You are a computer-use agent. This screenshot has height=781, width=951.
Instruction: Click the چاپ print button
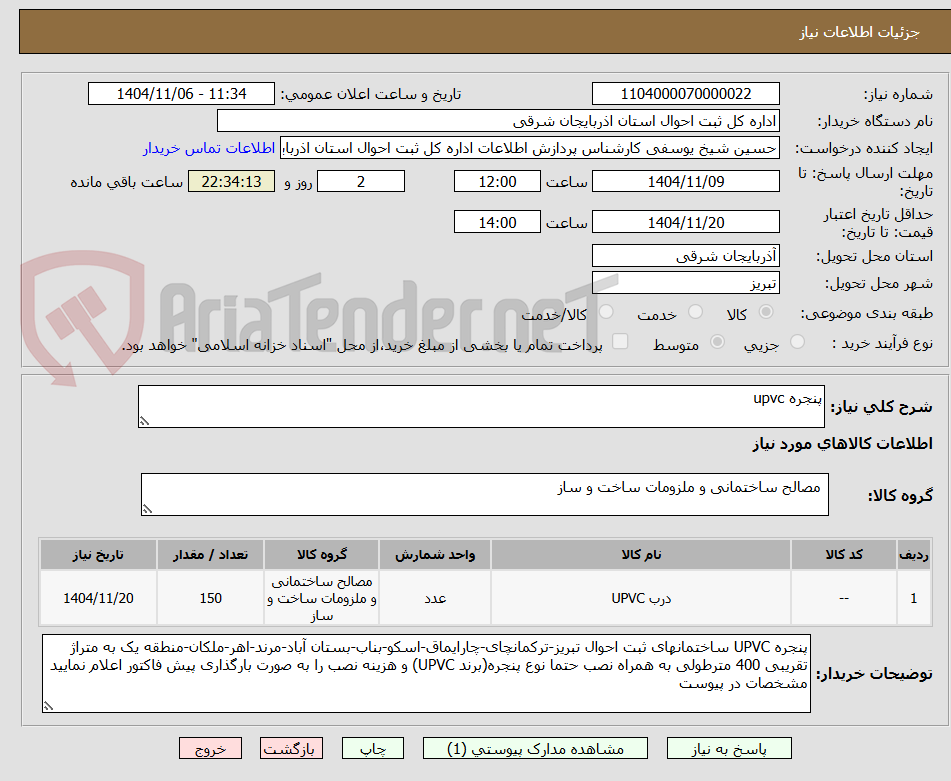(x=372, y=748)
